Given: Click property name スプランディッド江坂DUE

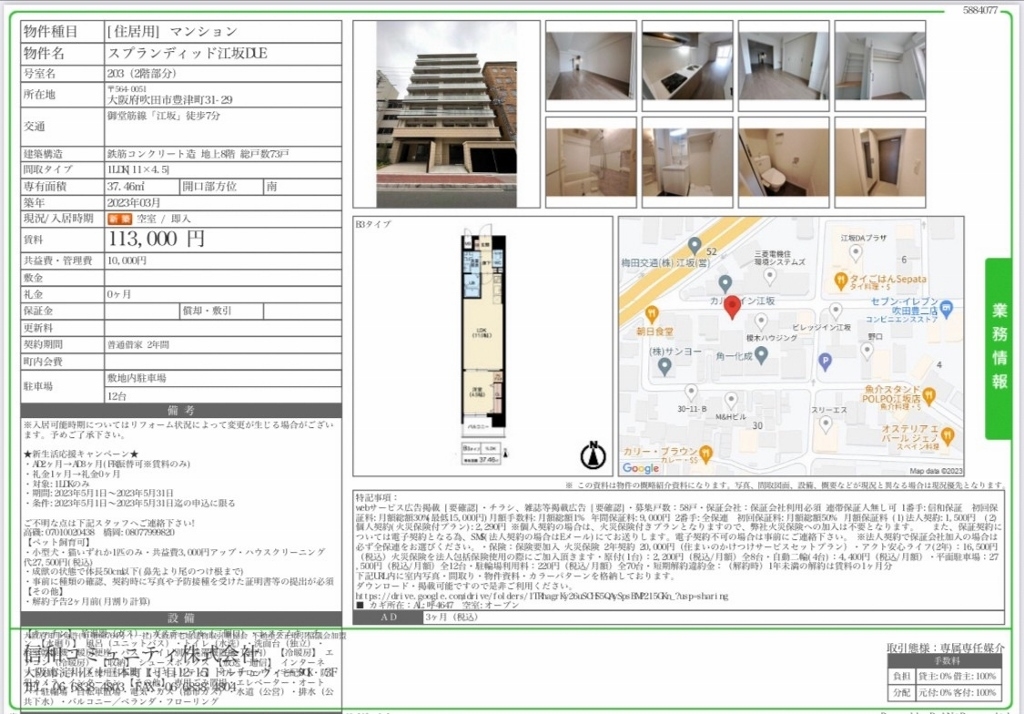Looking at the screenshot, I should (x=187, y=53).
